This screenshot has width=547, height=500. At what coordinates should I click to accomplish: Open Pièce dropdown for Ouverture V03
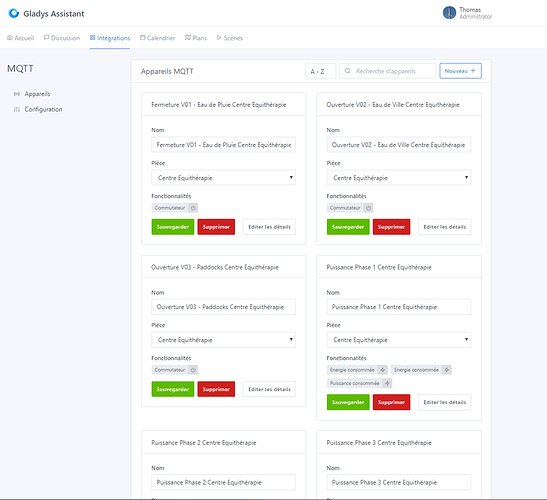224,339
